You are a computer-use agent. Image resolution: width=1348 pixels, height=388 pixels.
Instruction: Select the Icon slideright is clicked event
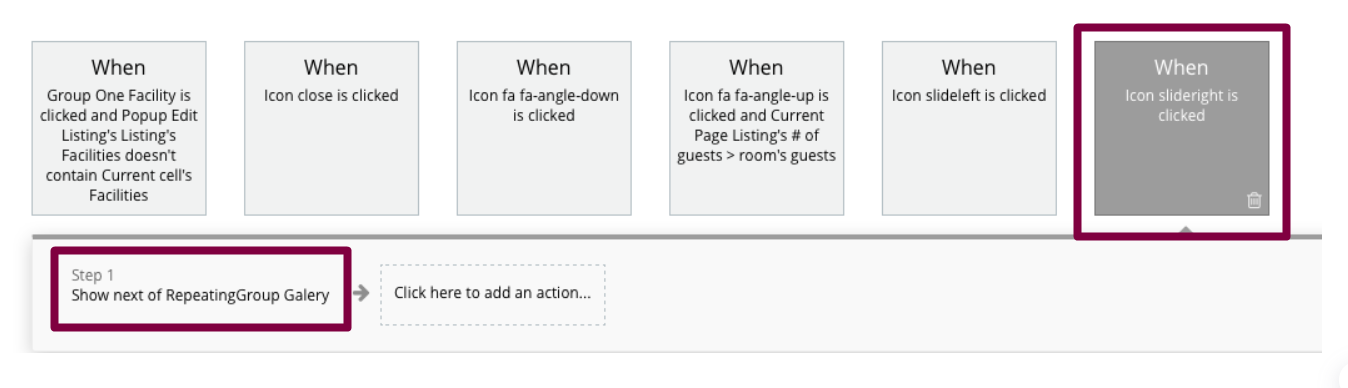[1181, 128]
